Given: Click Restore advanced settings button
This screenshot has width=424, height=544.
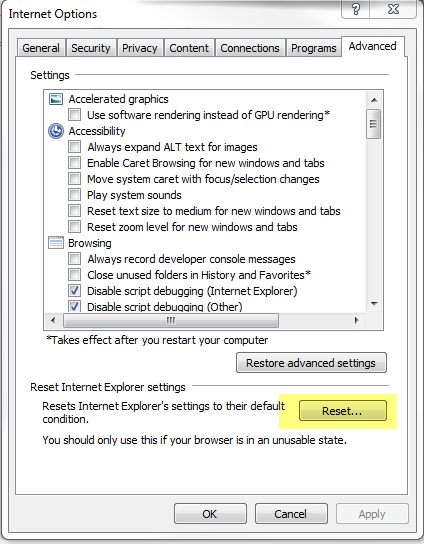Looking at the screenshot, I should [x=311, y=363].
